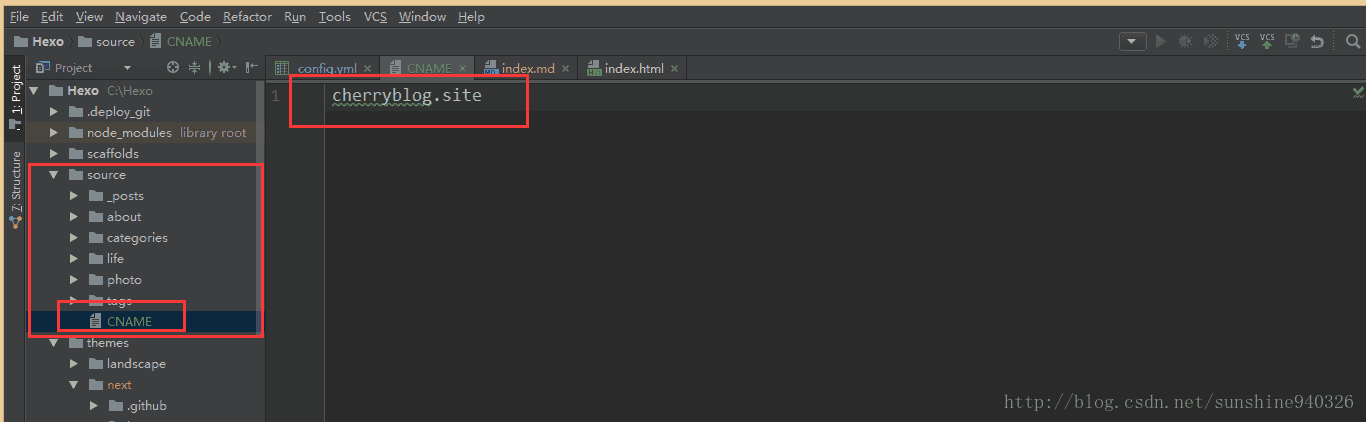Open the Code menu
The height and width of the screenshot is (422, 1366).
coord(195,16)
